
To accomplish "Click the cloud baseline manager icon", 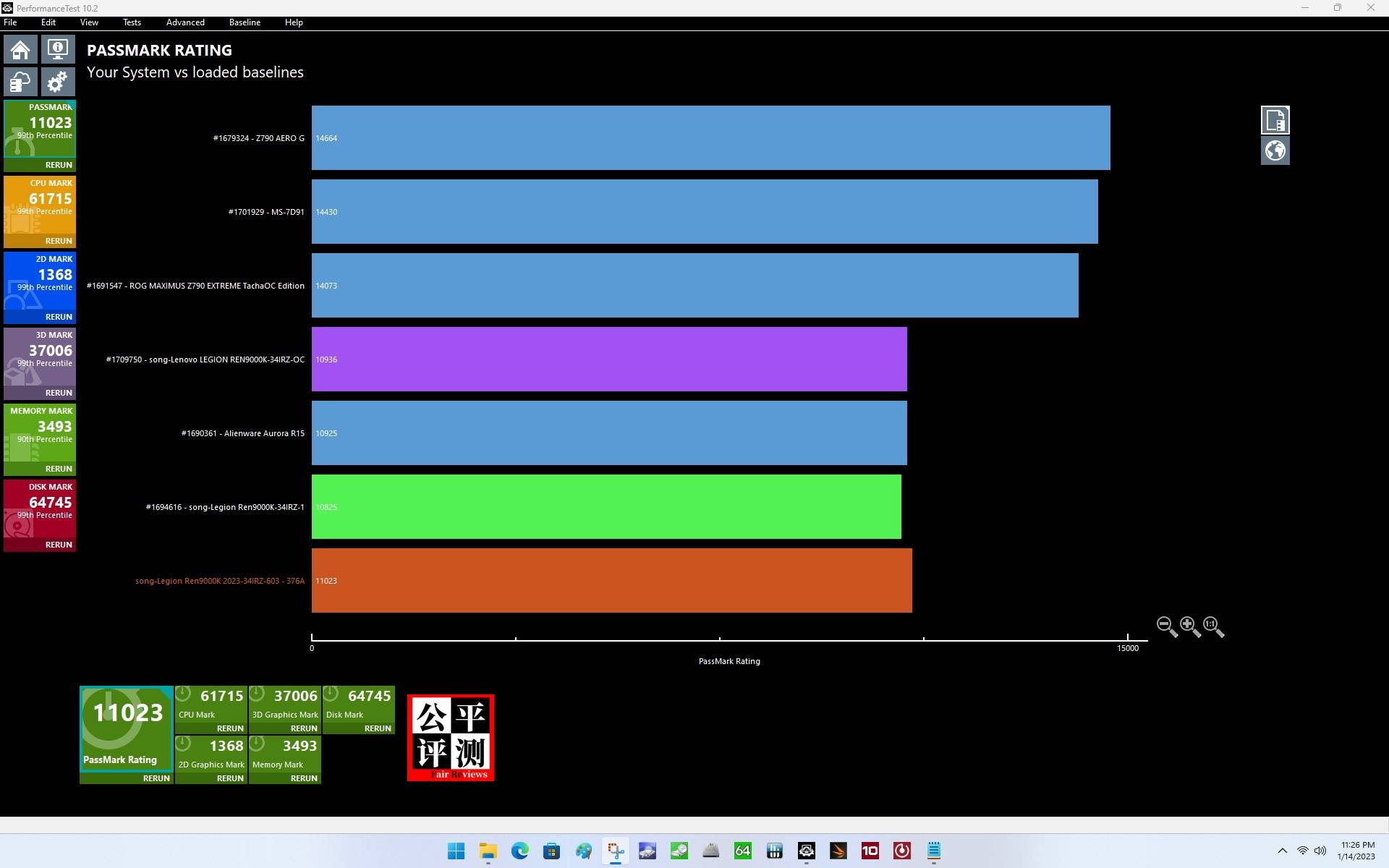I will pyautogui.click(x=20, y=82).
